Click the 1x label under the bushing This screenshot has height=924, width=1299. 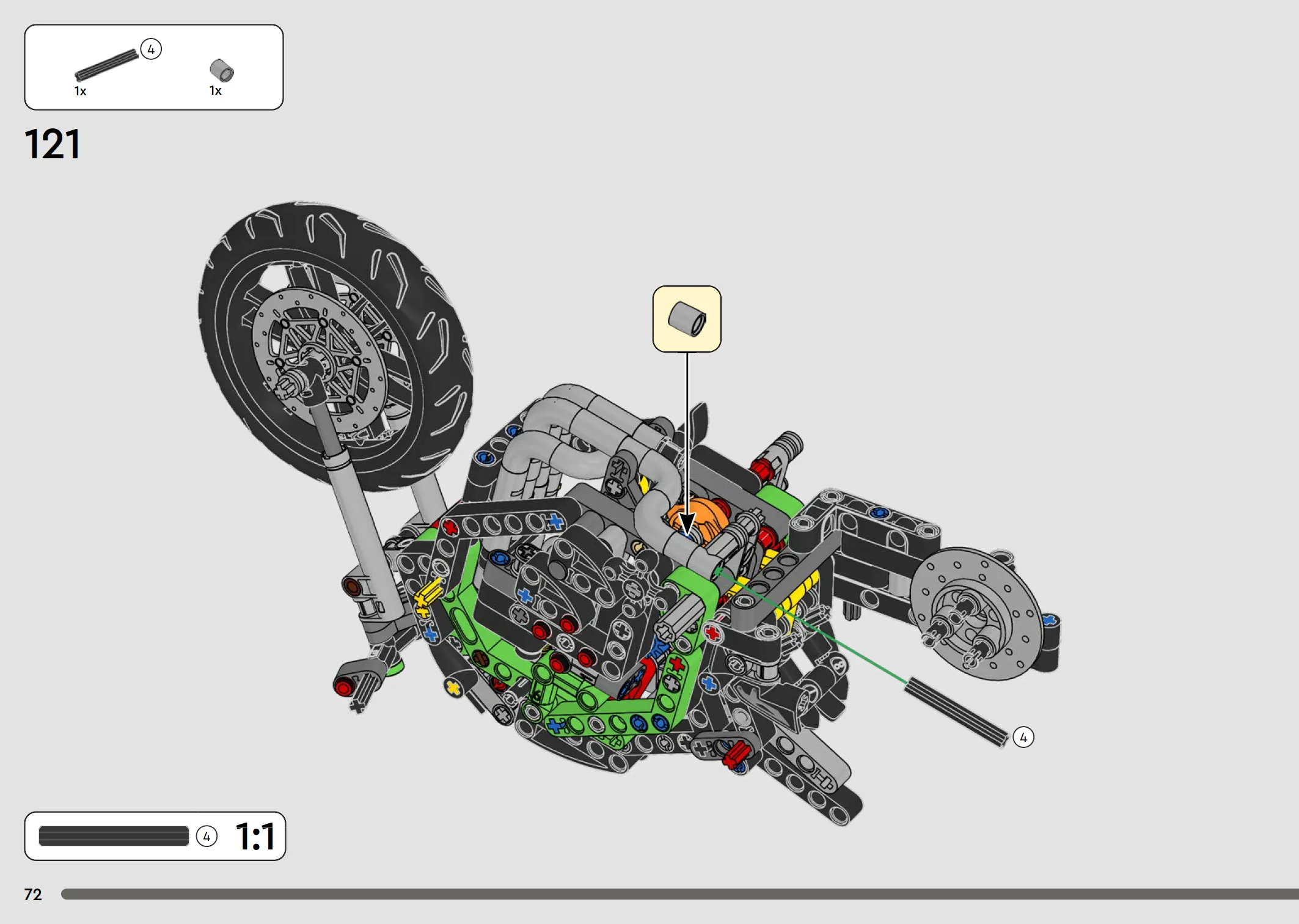tap(215, 91)
